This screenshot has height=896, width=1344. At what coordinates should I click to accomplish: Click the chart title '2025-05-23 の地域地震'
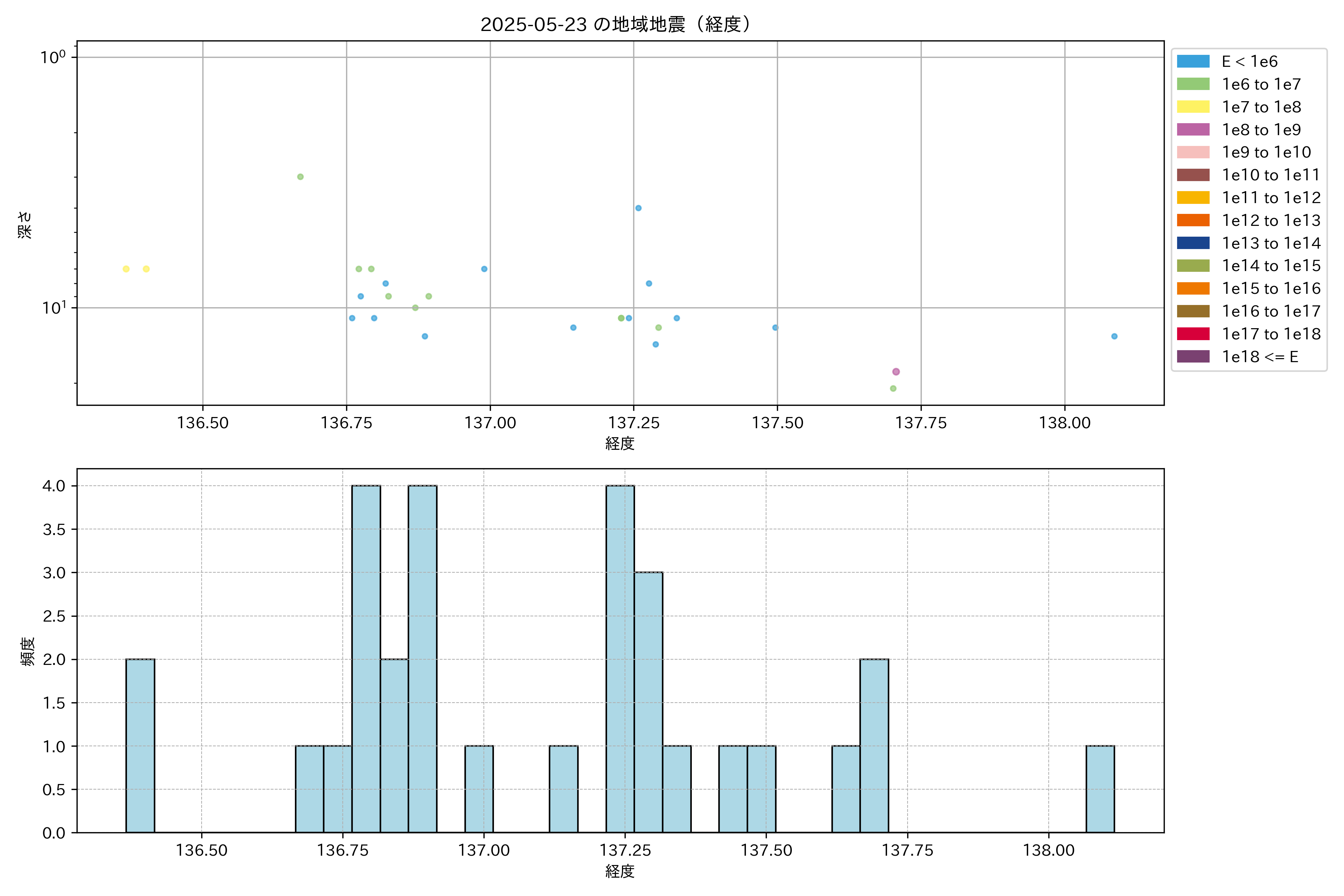[616, 25]
